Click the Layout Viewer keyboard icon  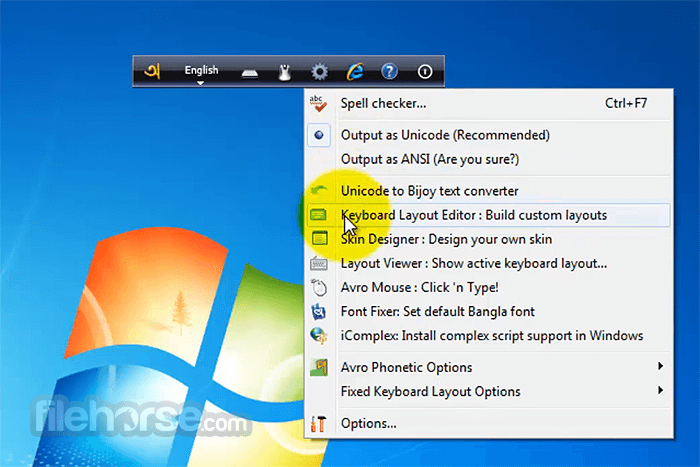tap(319, 263)
